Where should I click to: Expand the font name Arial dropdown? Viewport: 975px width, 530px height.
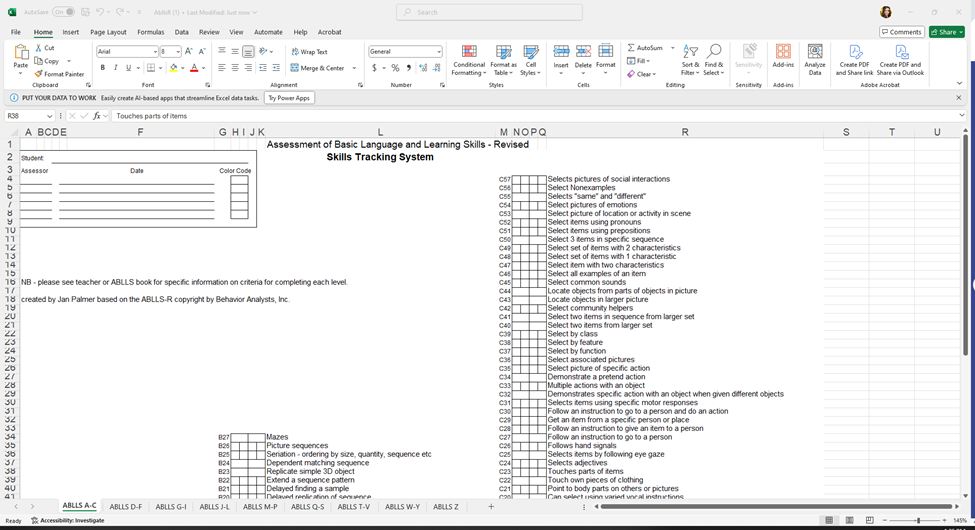click(155, 52)
